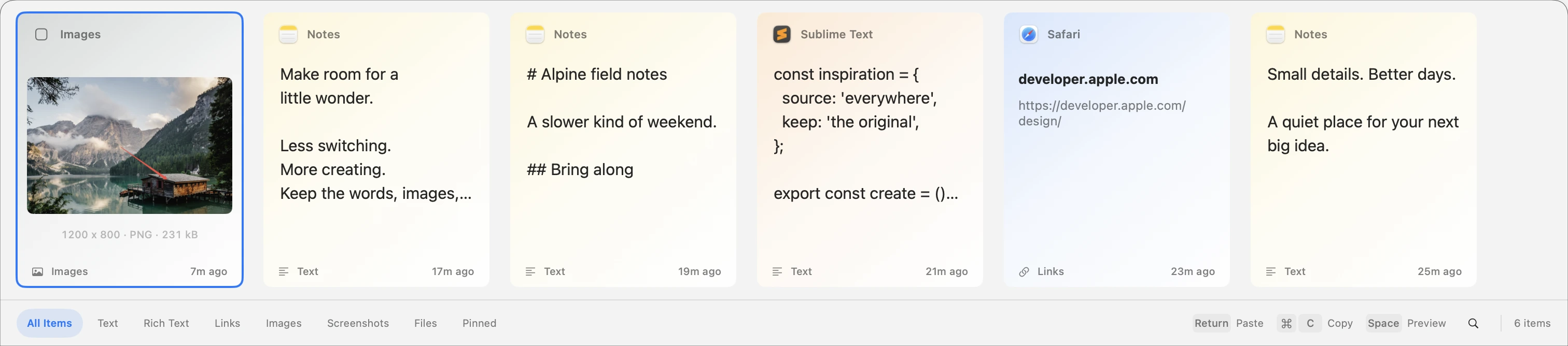Click the '## Bring along' line
This screenshot has height=346, width=1568.
tap(580, 170)
